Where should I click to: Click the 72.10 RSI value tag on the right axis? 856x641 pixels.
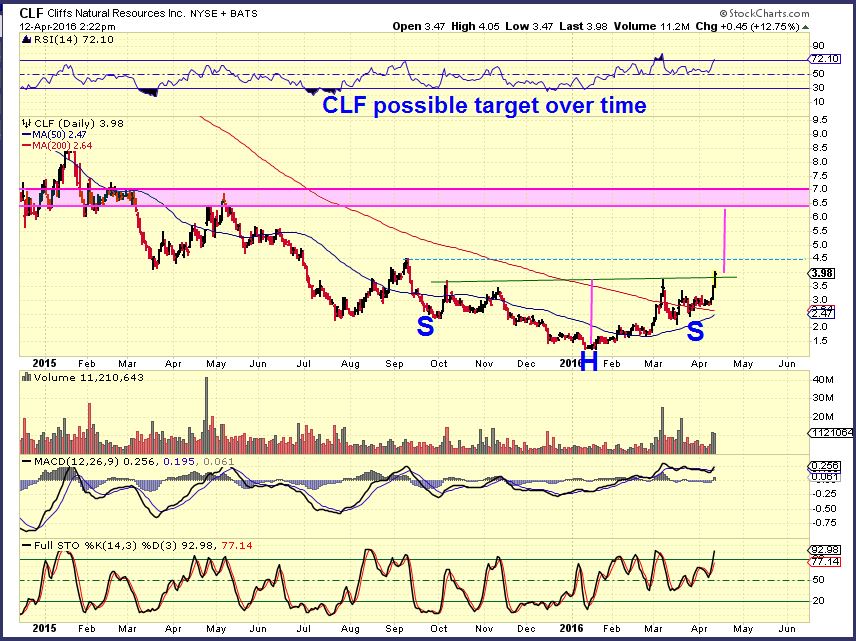[x=825, y=58]
